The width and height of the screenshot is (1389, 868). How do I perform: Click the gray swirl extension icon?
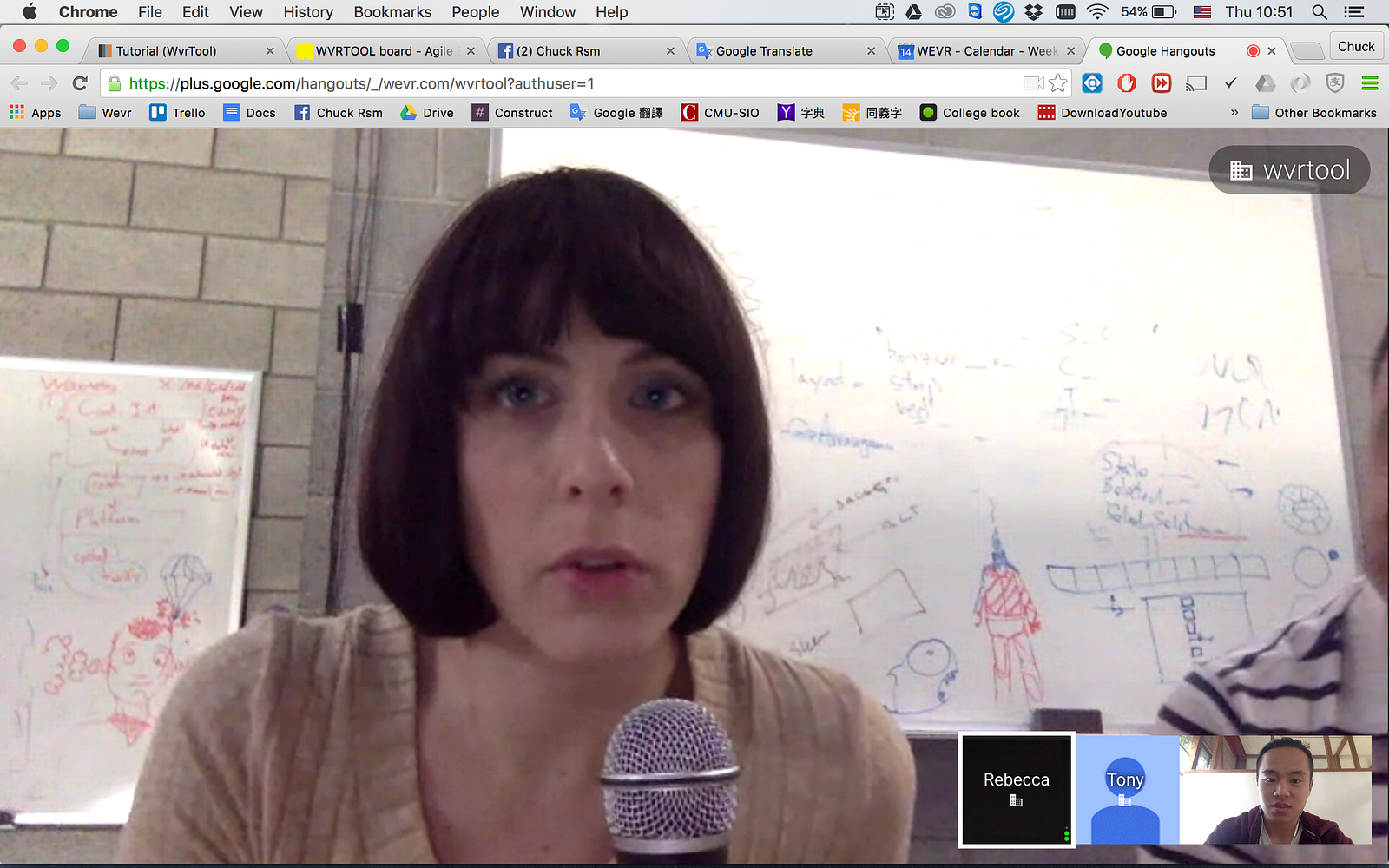point(1300,83)
